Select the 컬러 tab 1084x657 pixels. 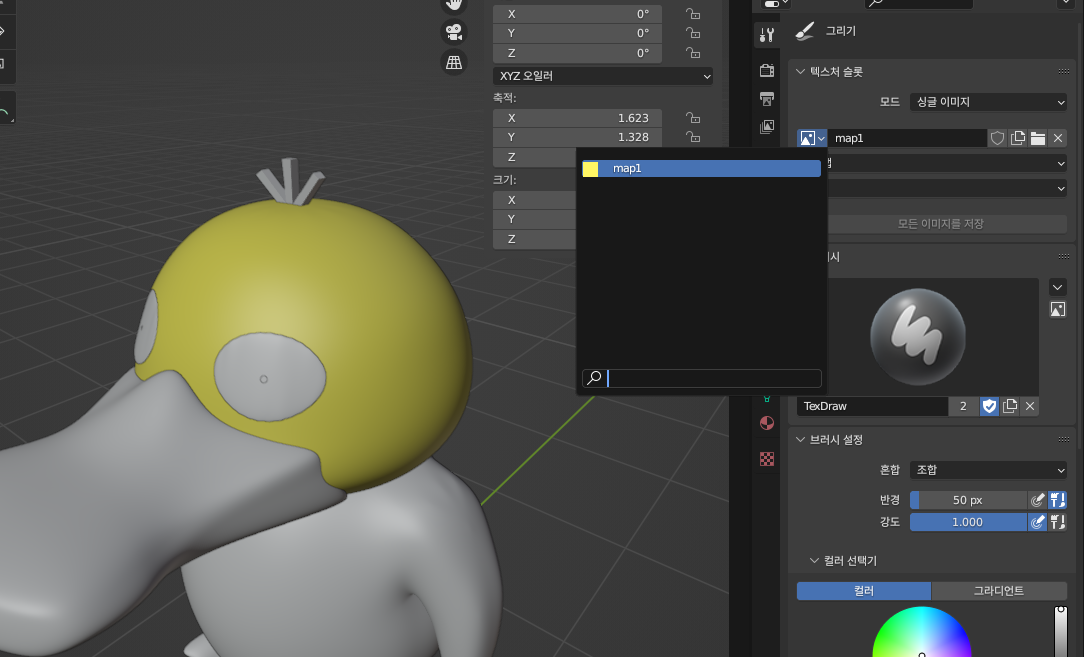coord(864,591)
